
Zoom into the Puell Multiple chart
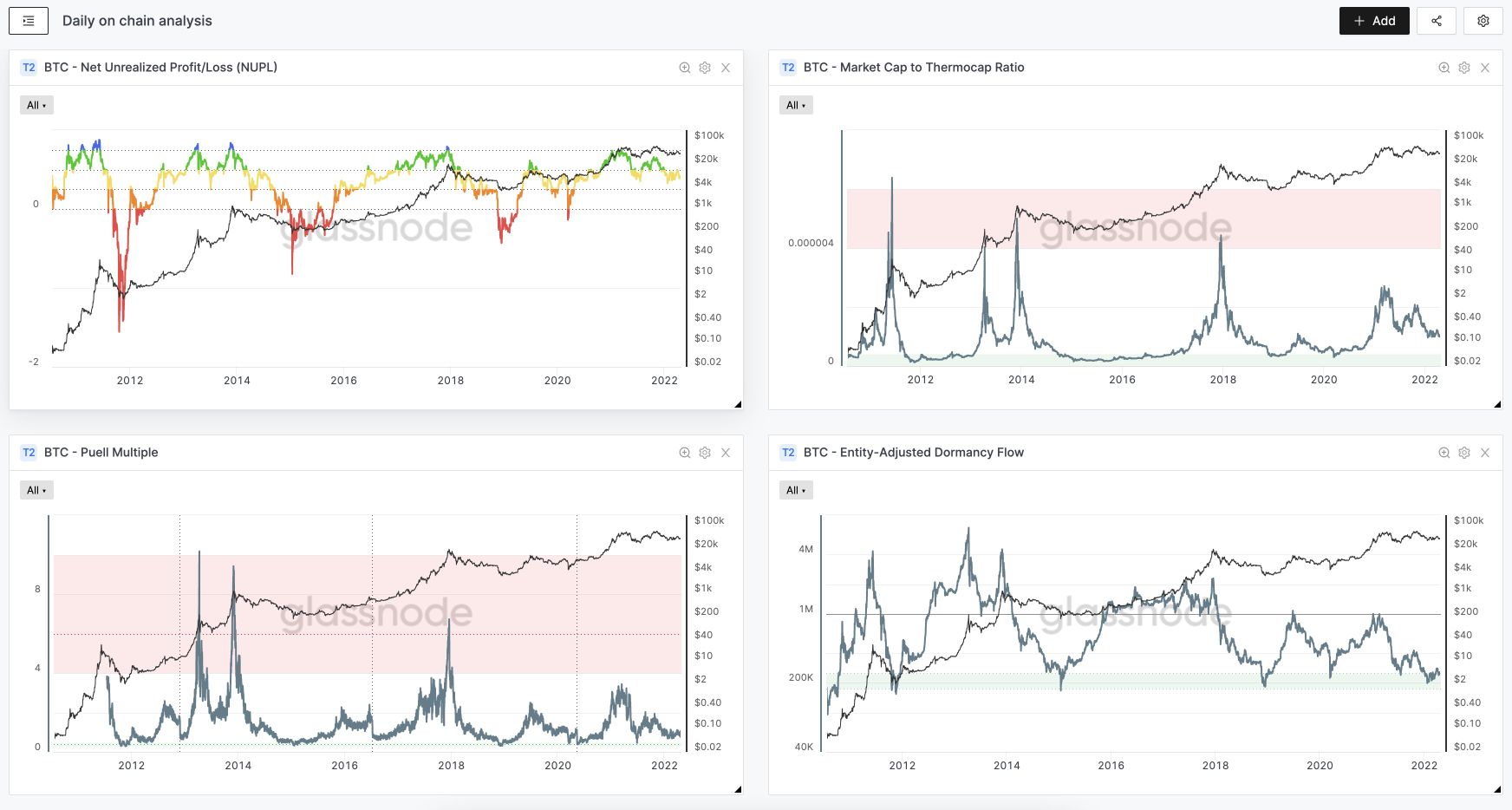click(685, 453)
